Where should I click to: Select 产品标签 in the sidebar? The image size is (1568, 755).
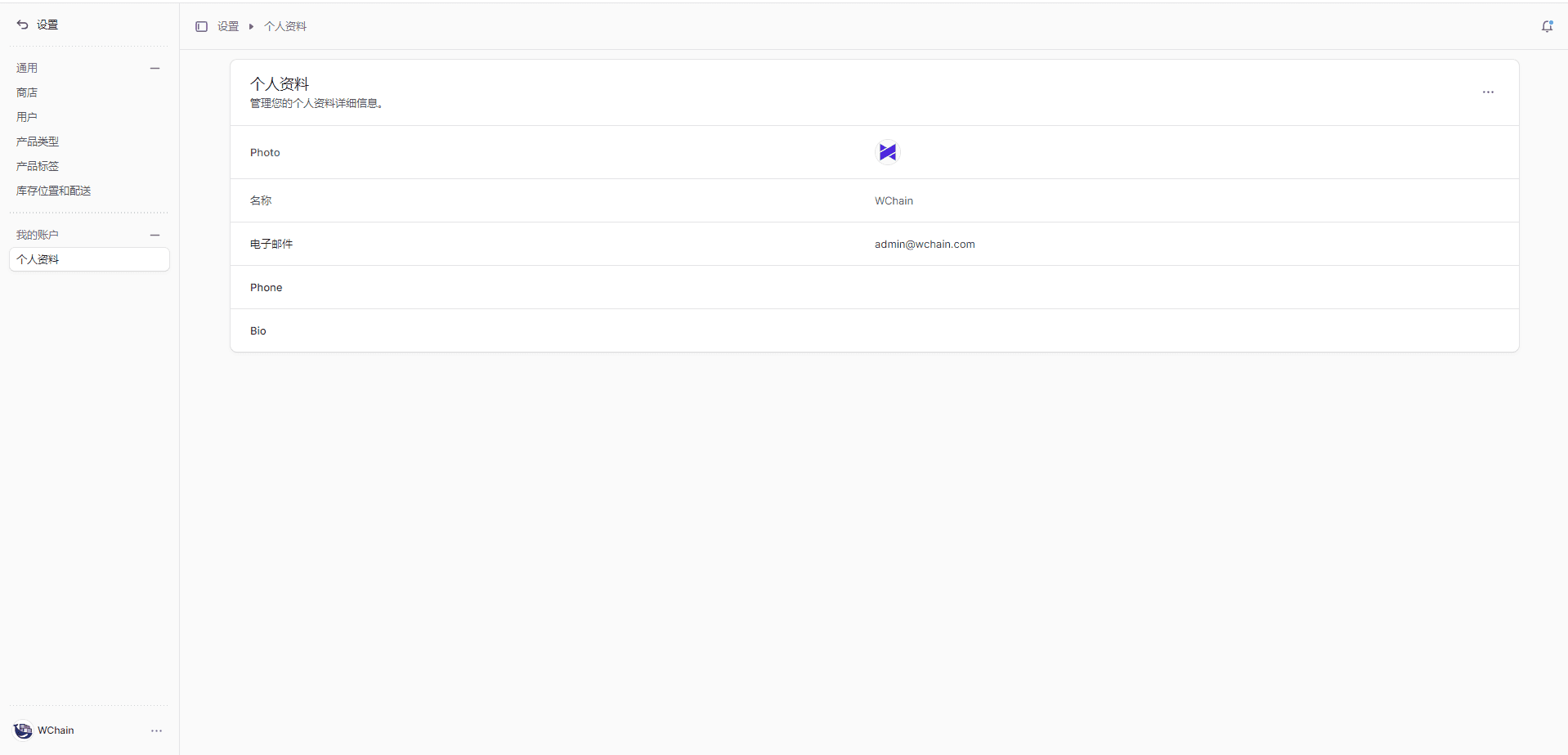click(38, 166)
